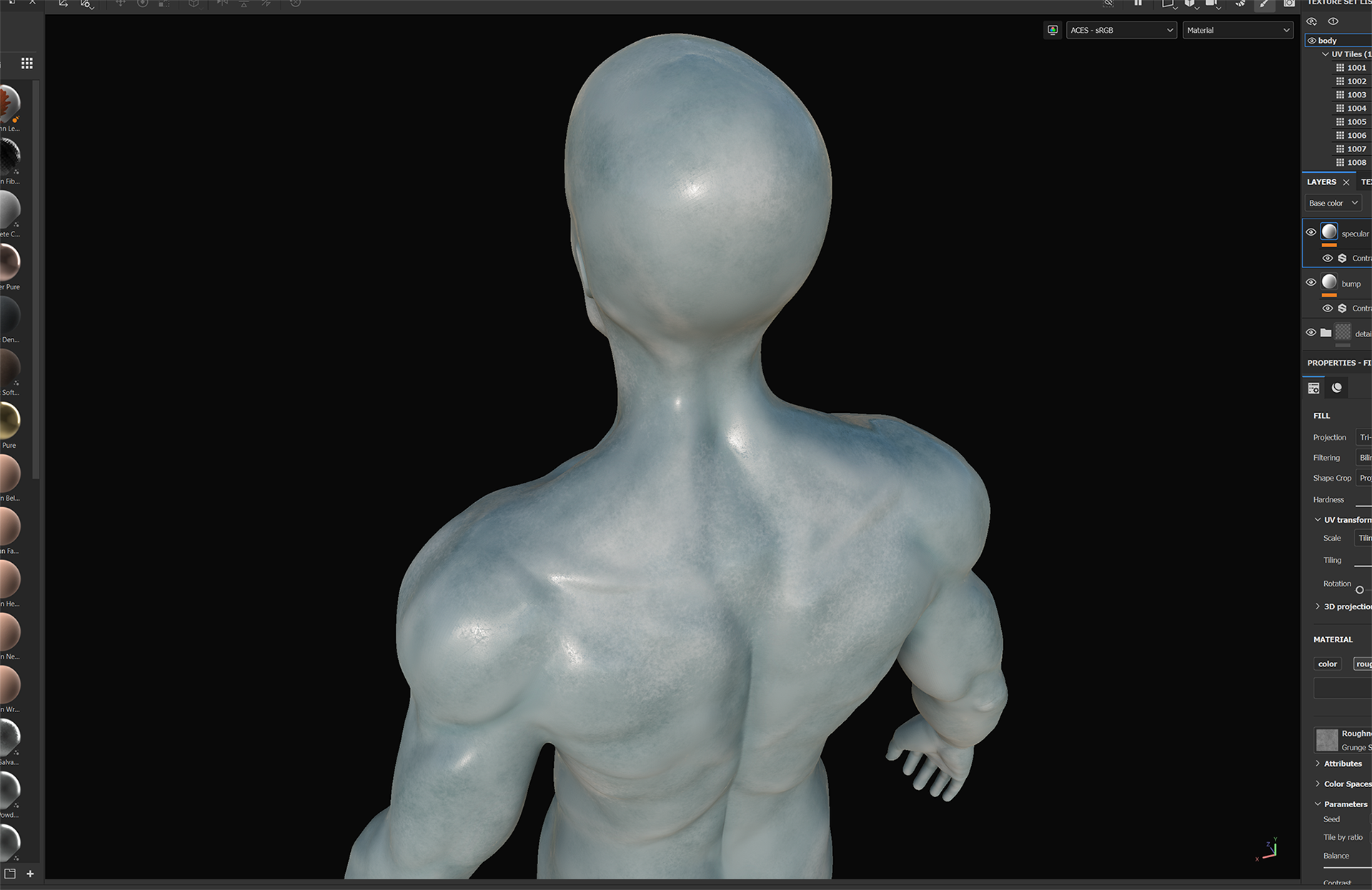Click the camera screenshot icon in toolbar
The height and width of the screenshot is (890, 1372).
click(1288, 4)
